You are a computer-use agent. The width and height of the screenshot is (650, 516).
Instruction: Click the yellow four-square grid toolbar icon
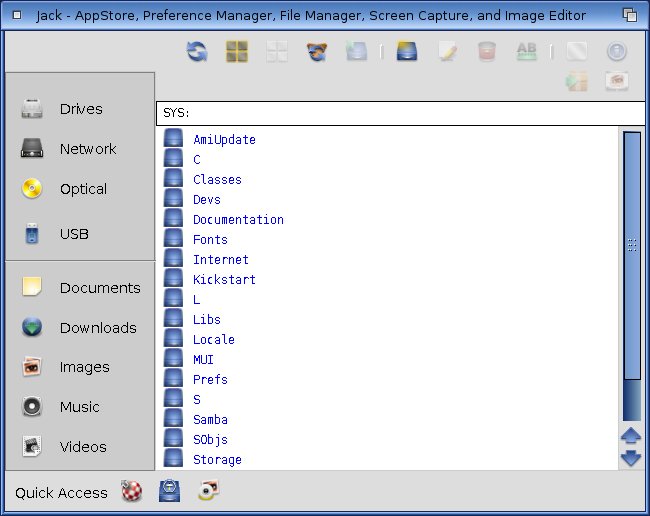click(x=237, y=52)
